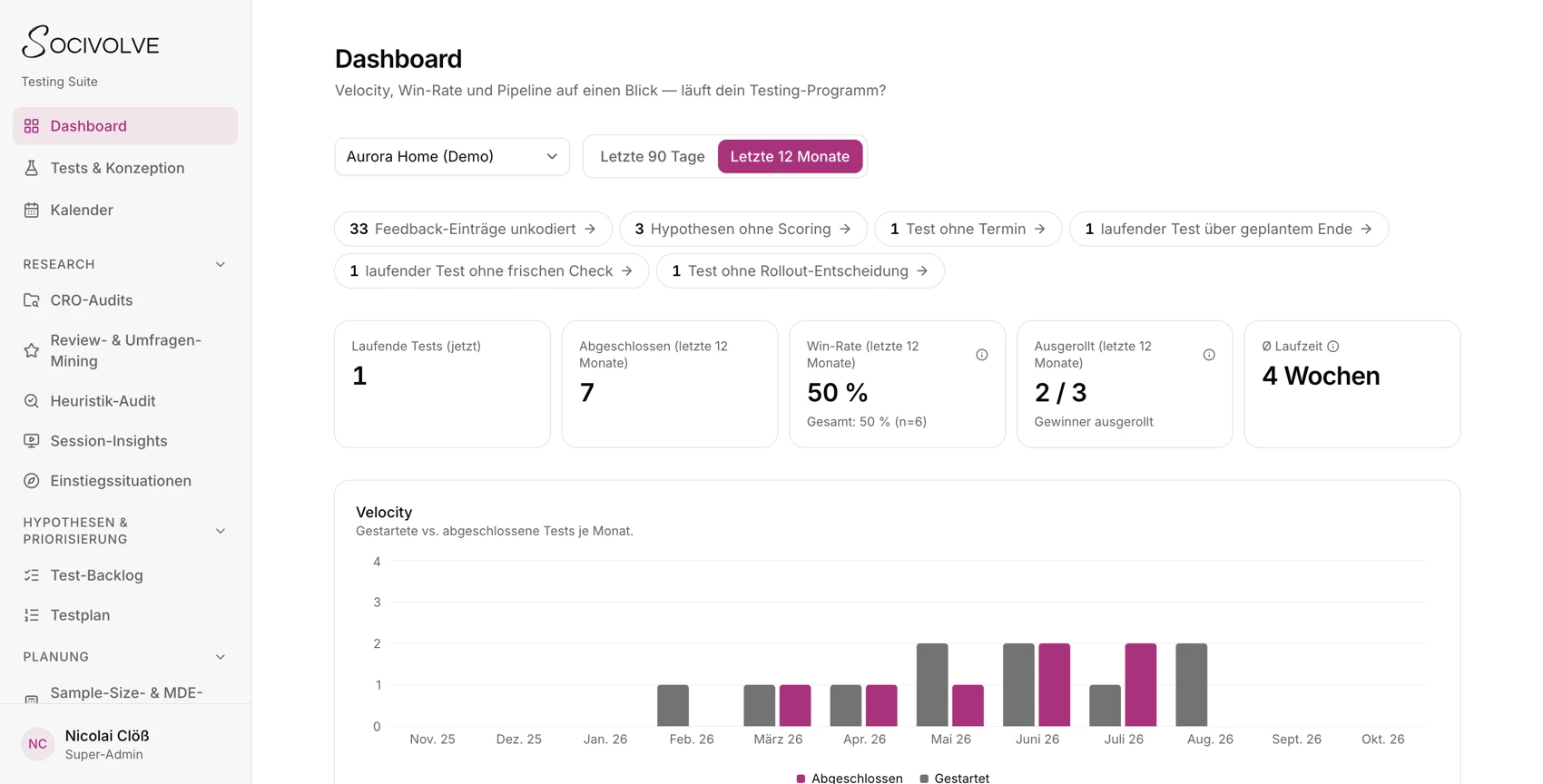Image resolution: width=1543 pixels, height=784 pixels.
Task: Navigate to Test-Backlog
Action: 125,575
